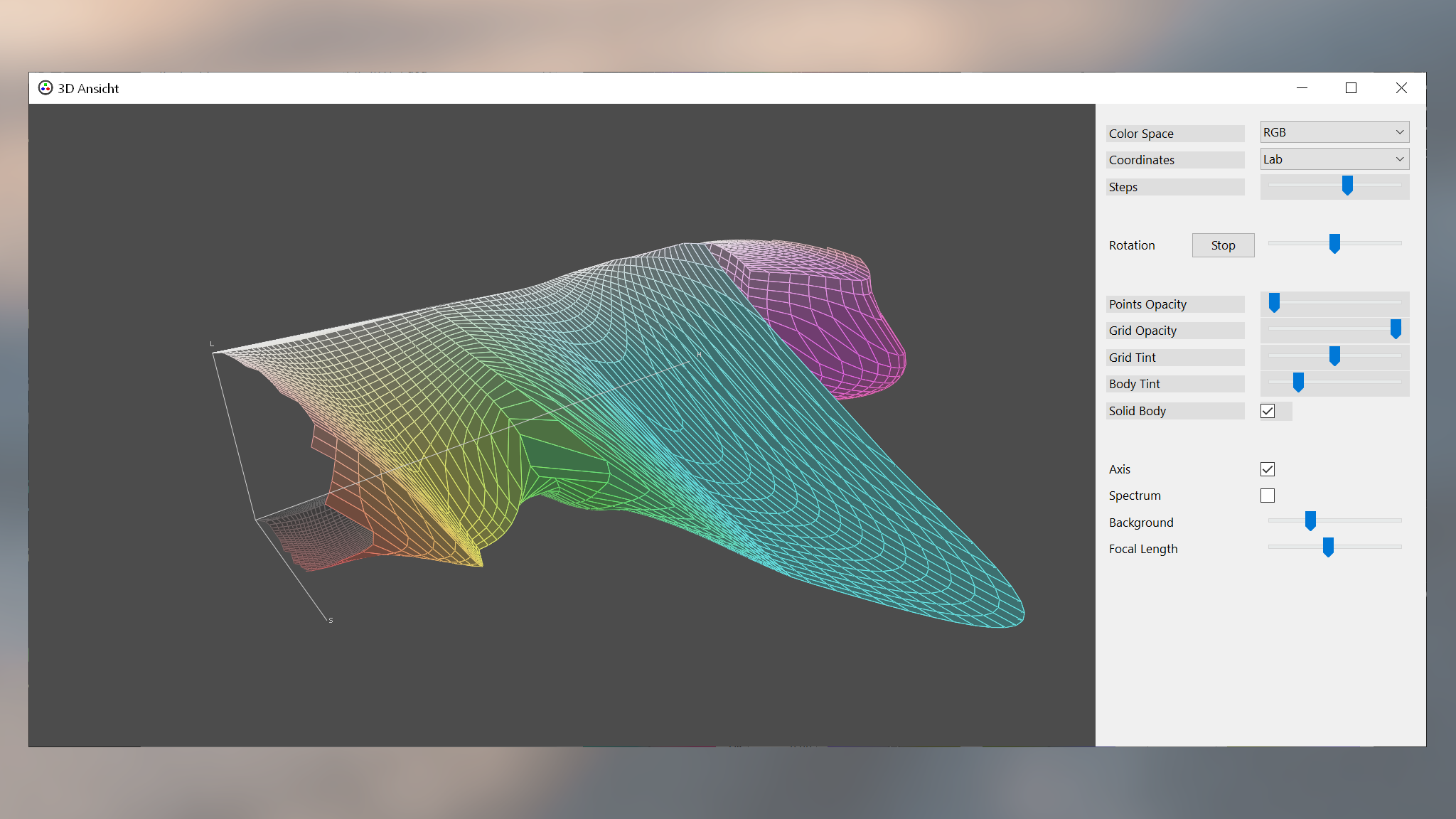Screen dimensions: 1456x819
Task: Stop the rotation with the Stop button
Action: point(1223,245)
